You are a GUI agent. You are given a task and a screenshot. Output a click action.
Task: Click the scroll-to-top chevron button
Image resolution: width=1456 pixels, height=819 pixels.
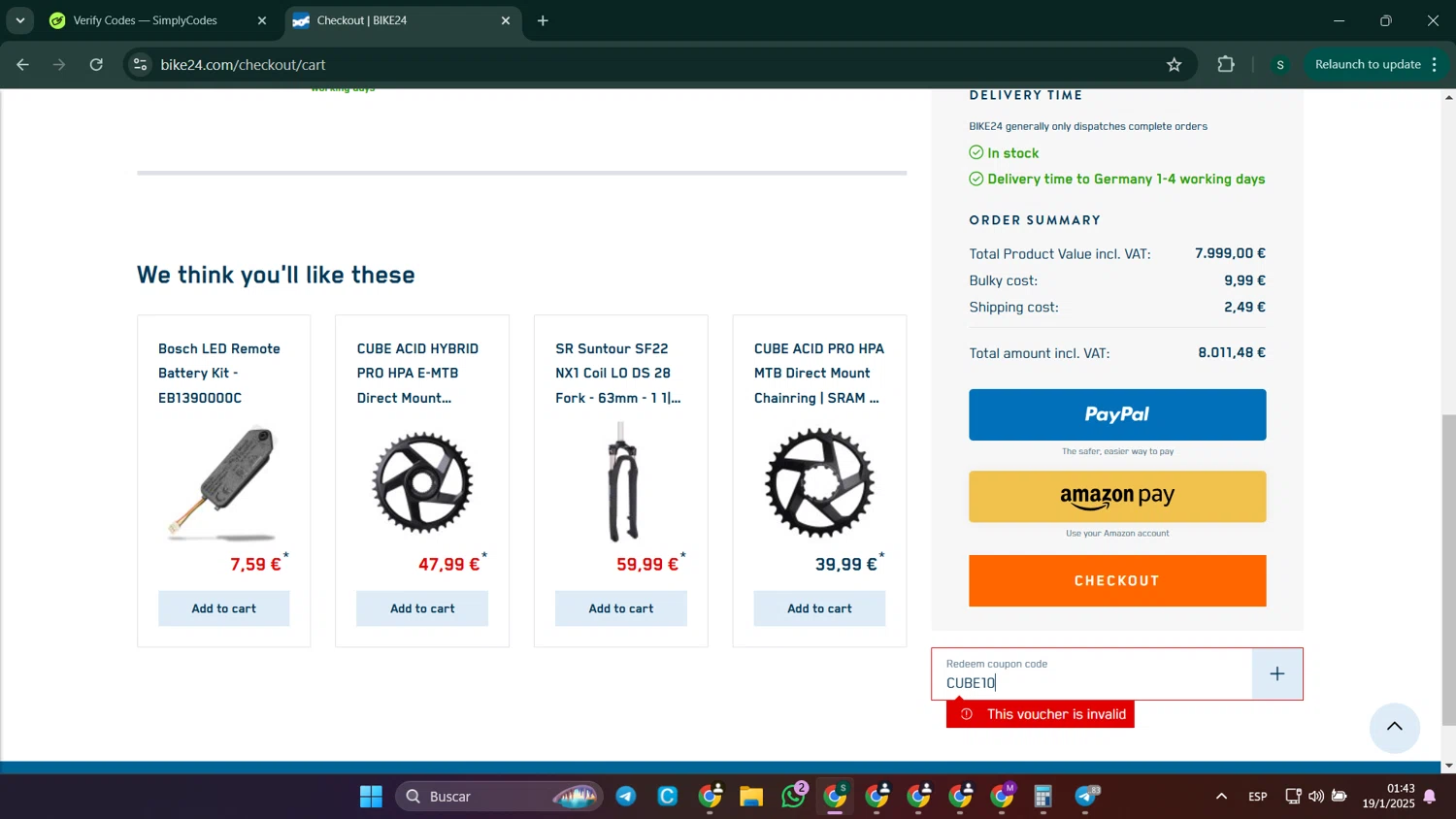(1395, 728)
